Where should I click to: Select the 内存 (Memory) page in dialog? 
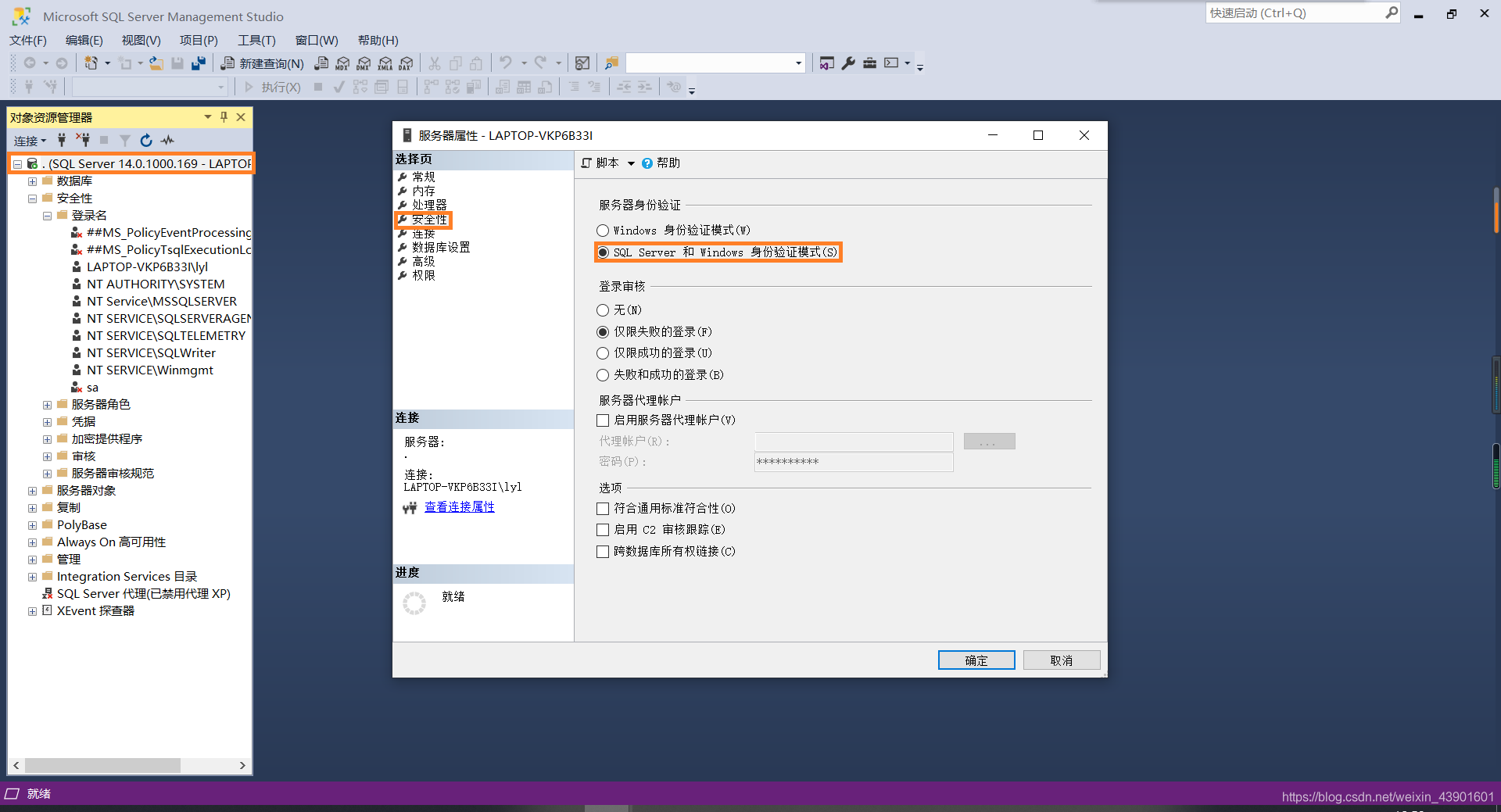tap(424, 191)
